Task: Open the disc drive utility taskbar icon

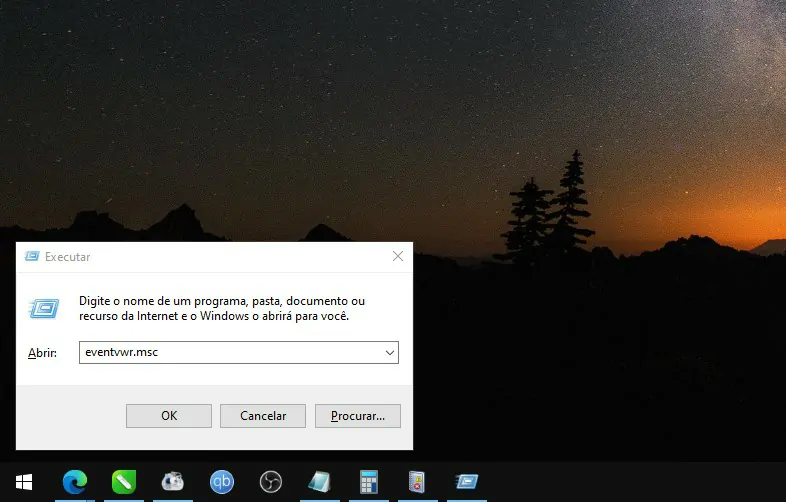Action: 172,482
